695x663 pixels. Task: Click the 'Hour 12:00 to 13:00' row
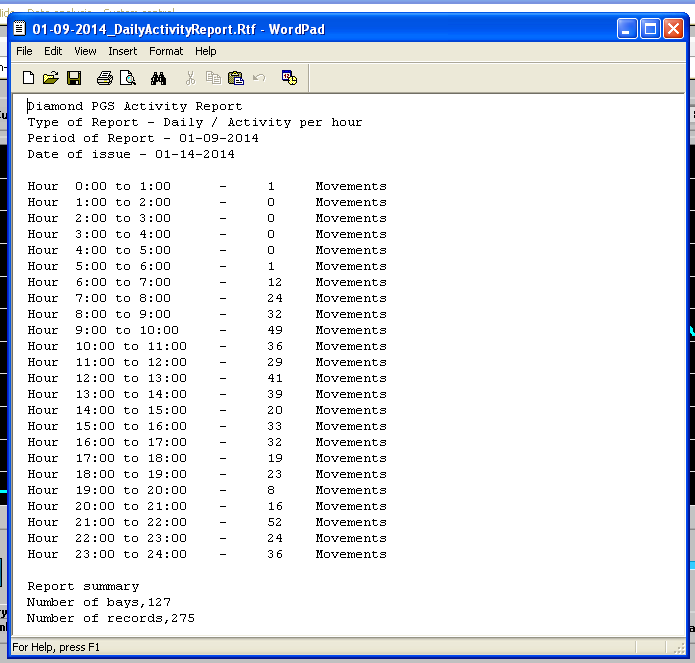point(207,378)
